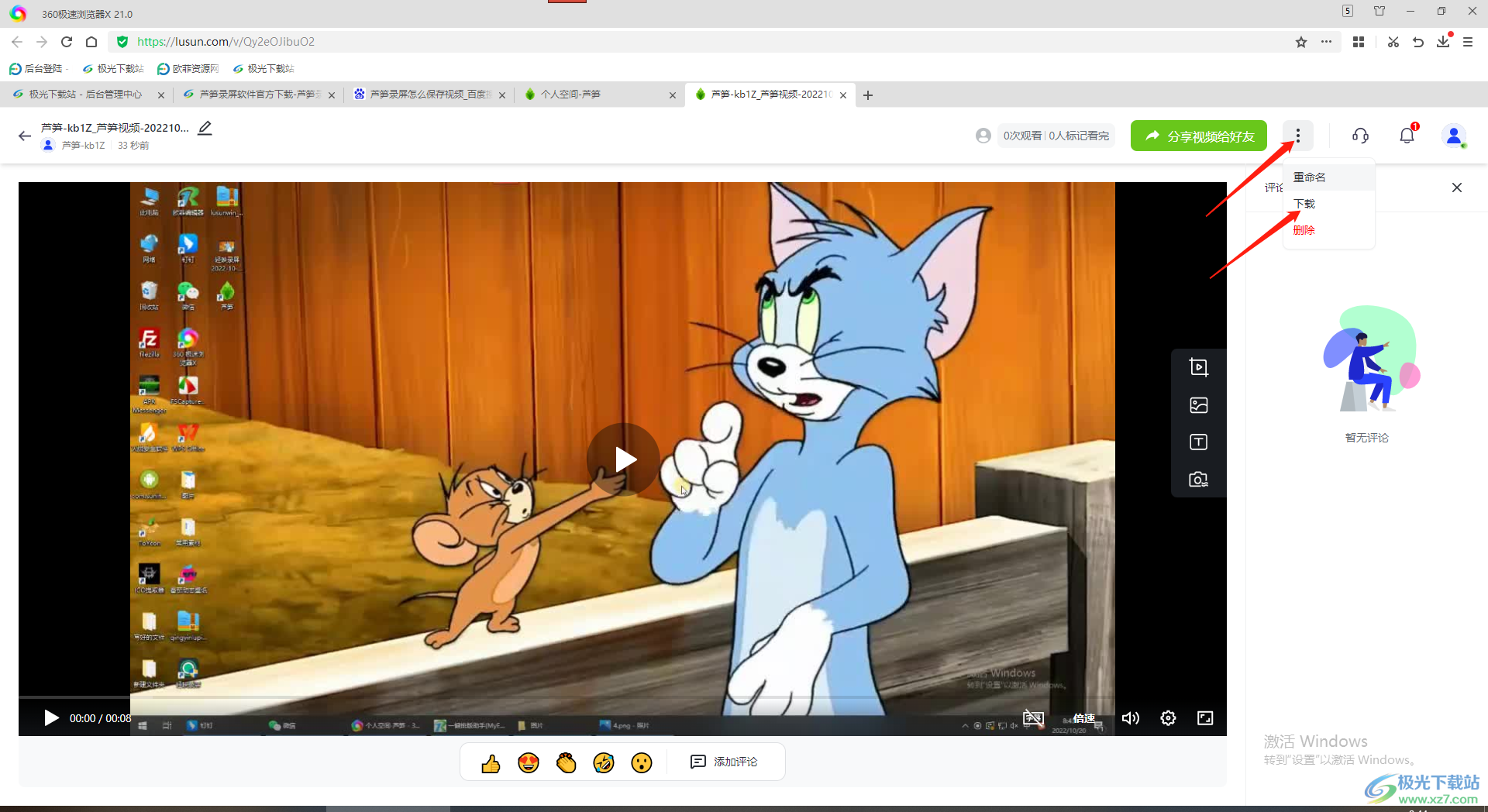
Task: Open the first 极光下载站 bookmark
Action: pos(113,69)
